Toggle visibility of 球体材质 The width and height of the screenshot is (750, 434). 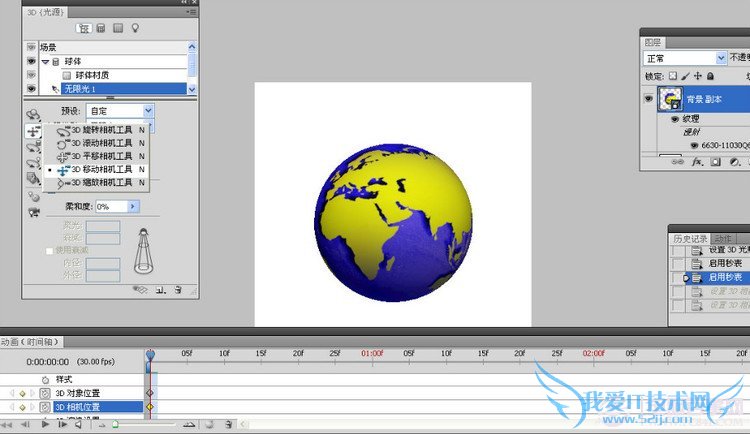[31, 75]
